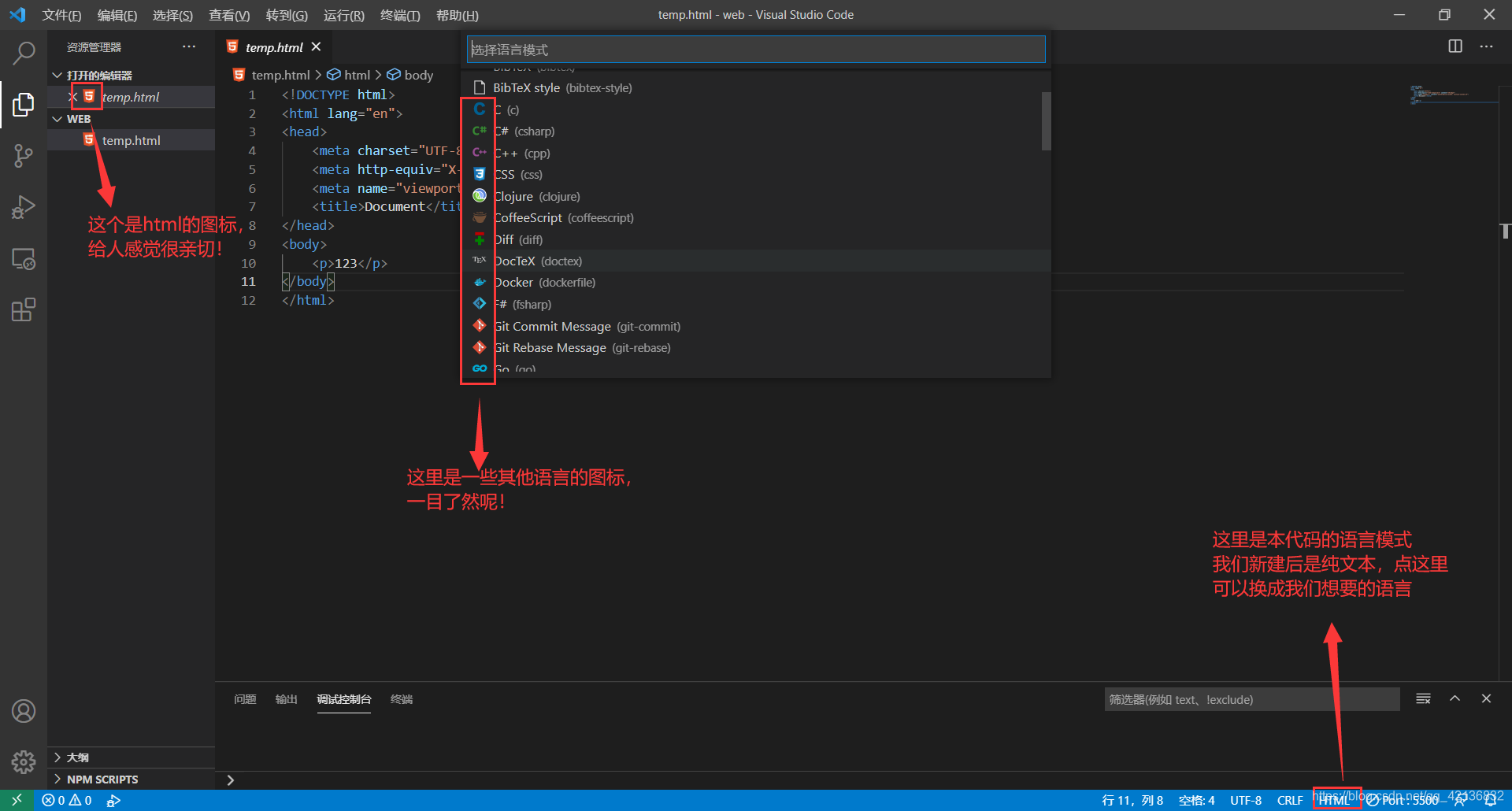Choose C# (csharp) language mode

[756, 131]
